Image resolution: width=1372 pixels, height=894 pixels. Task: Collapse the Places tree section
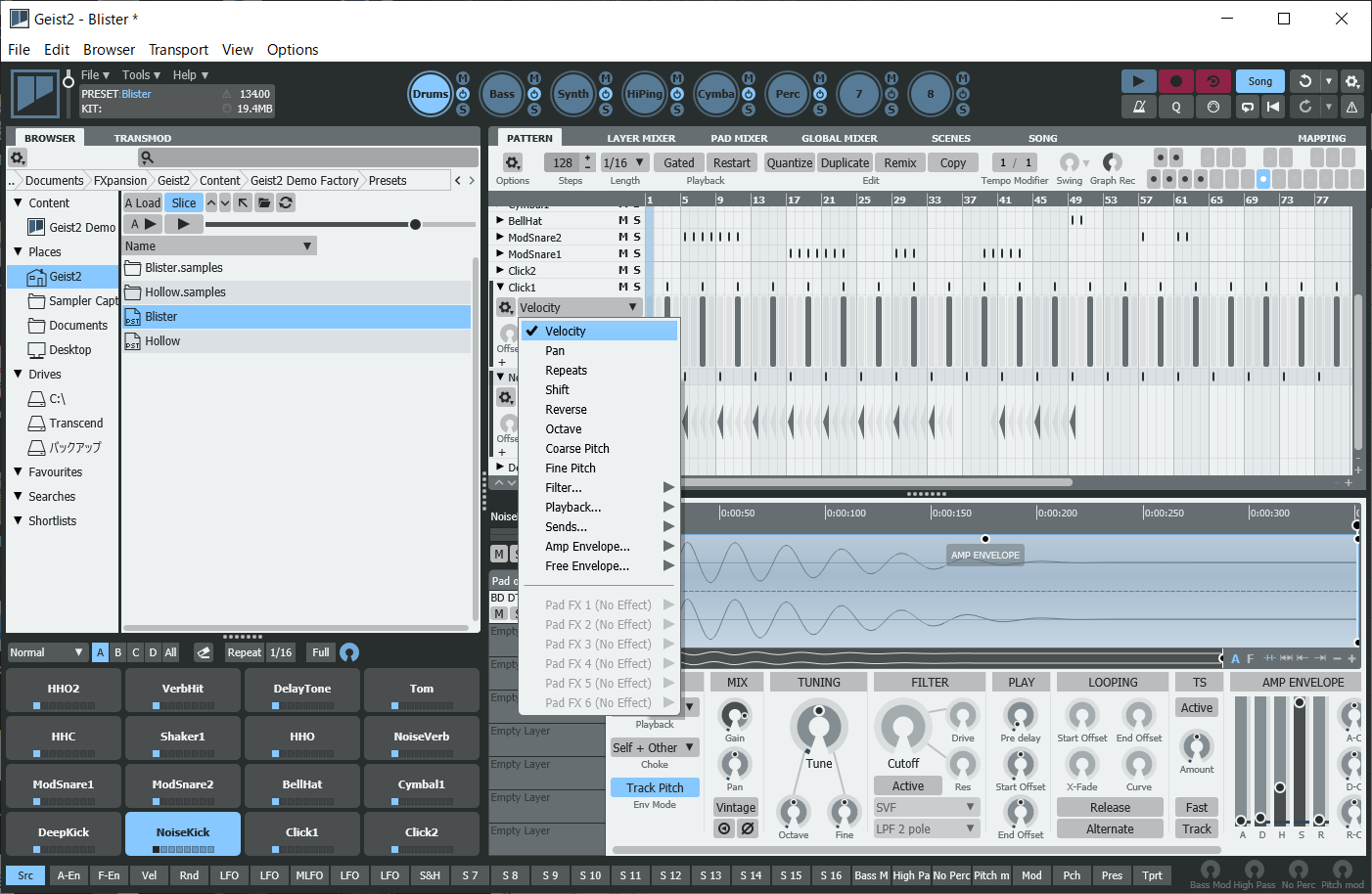(x=18, y=251)
